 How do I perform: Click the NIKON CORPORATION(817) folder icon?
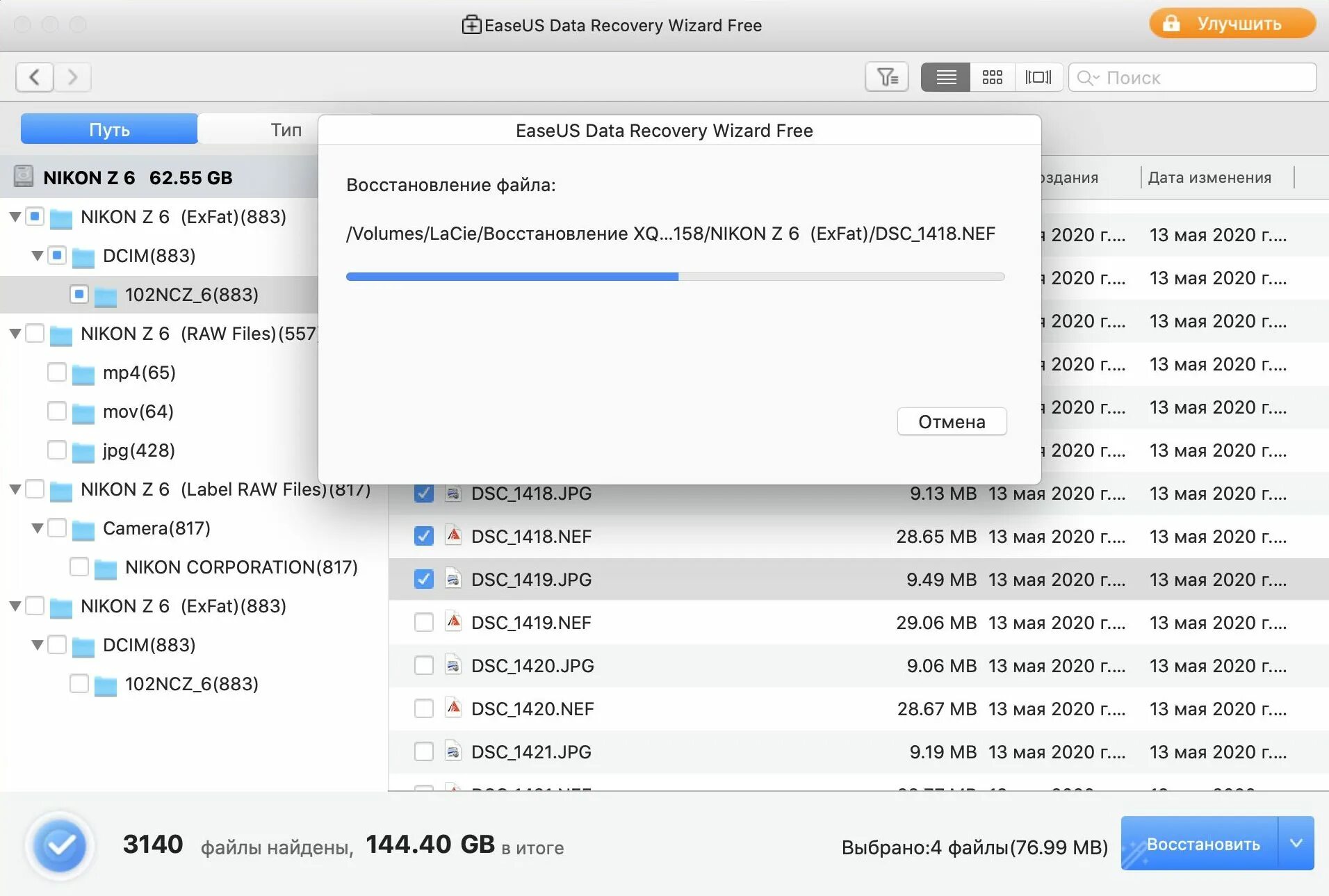coord(106,569)
